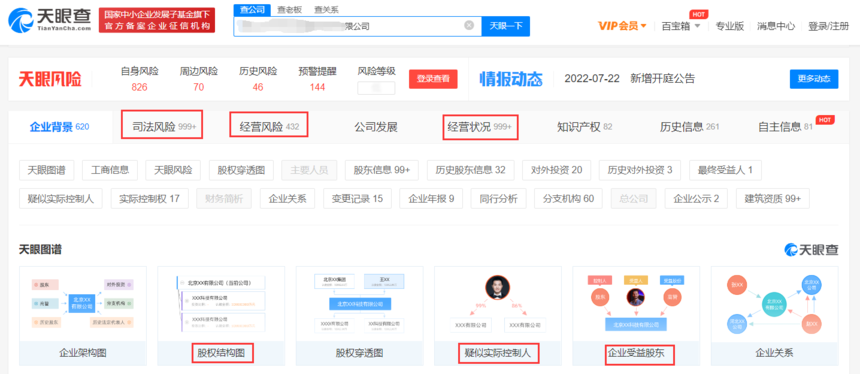Click the 天眼风险 tag button
This screenshot has height=374, width=860.
(173, 170)
